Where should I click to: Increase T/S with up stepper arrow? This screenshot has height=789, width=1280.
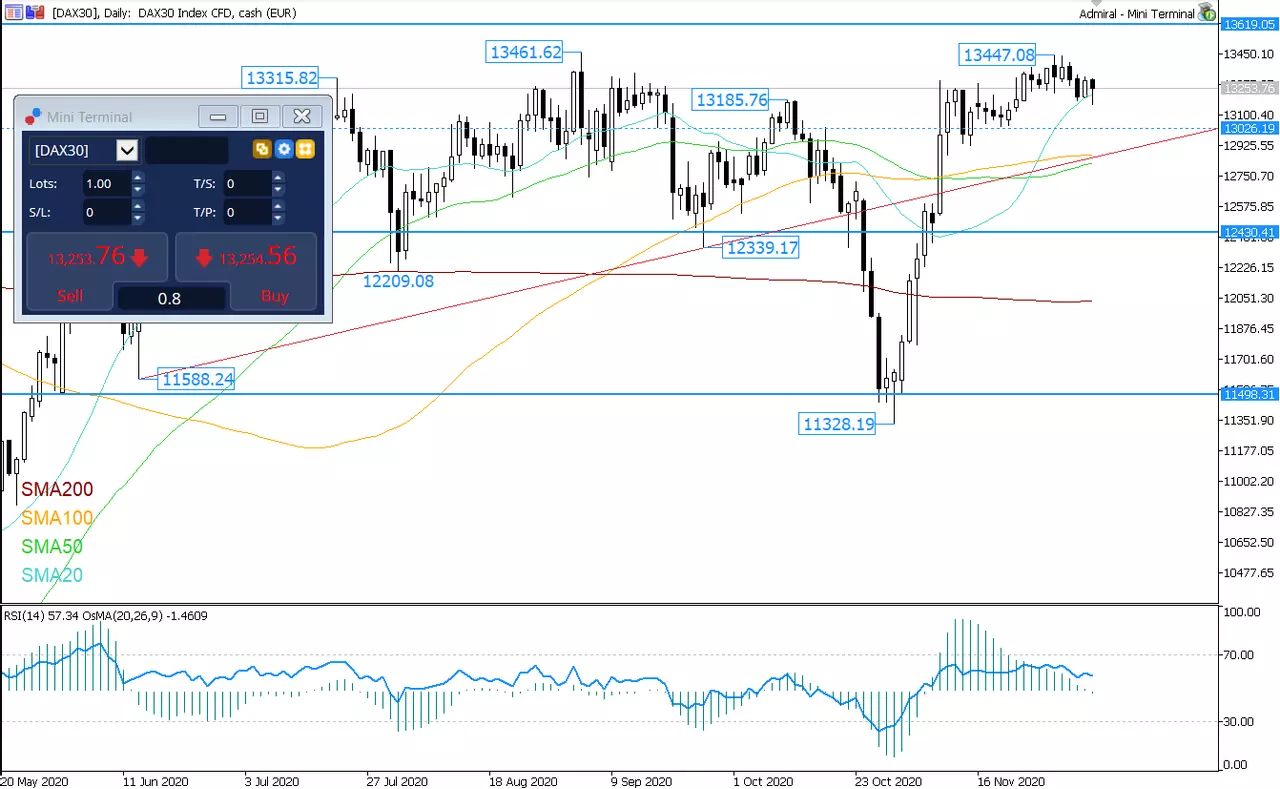tap(279, 178)
